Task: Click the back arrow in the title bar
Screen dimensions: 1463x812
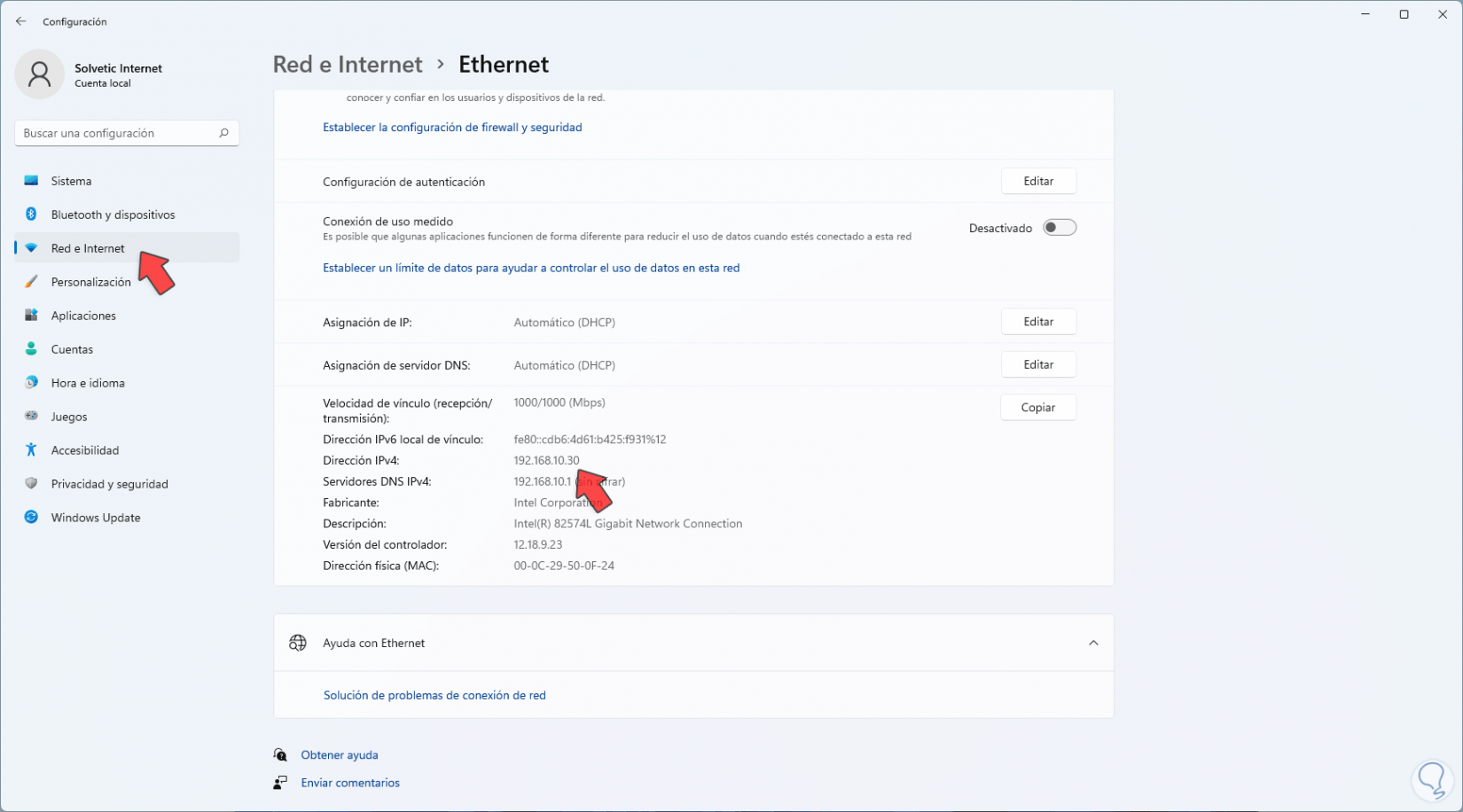Action: coord(21,21)
